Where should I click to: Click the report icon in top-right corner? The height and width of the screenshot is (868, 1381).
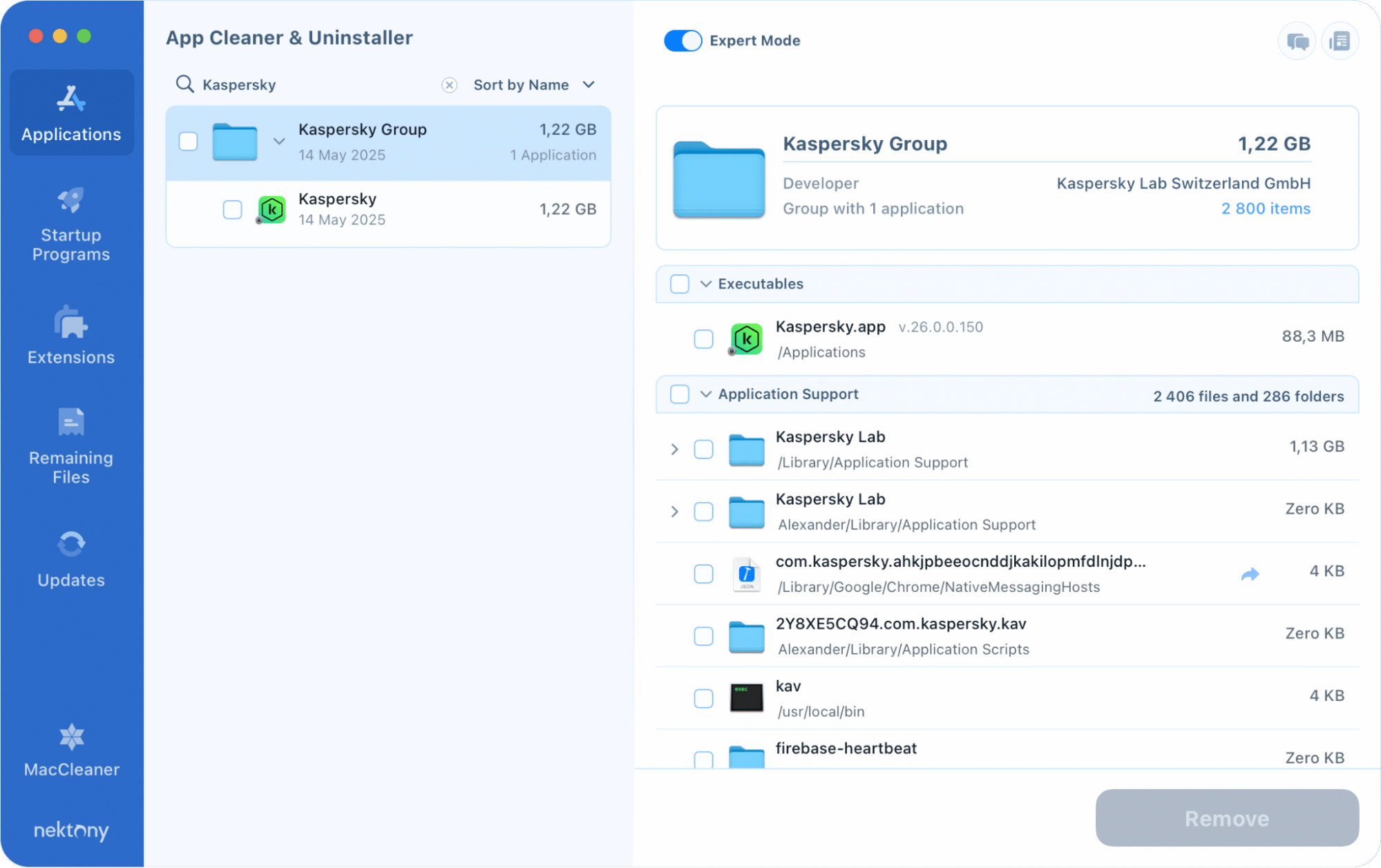(1340, 41)
